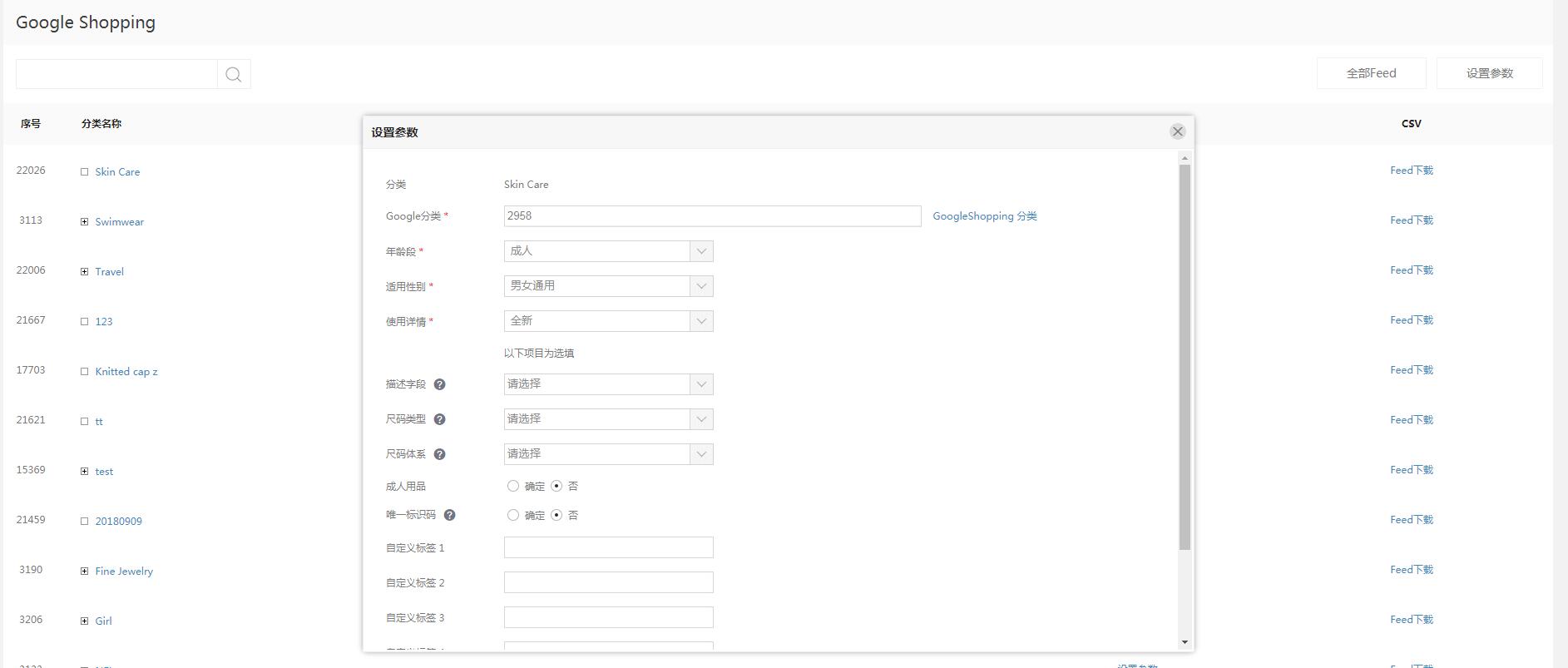Click Feed下载 for 123 row
1568x668 pixels.
[1412, 320]
